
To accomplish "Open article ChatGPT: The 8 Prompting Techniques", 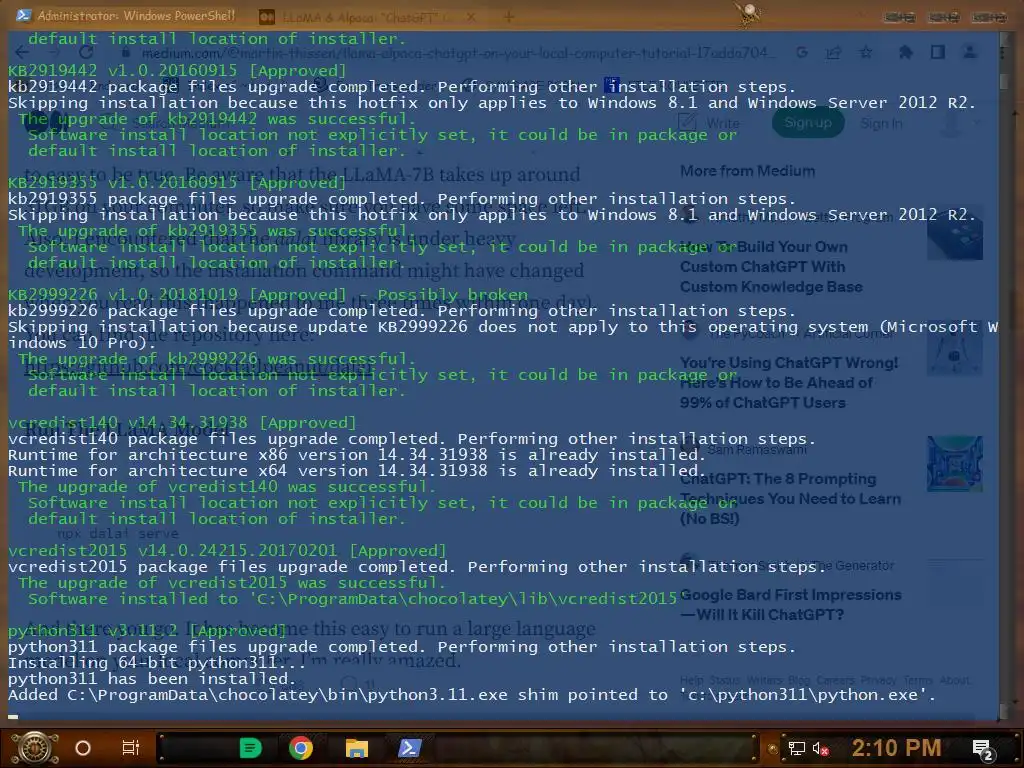I will pos(790,498).
